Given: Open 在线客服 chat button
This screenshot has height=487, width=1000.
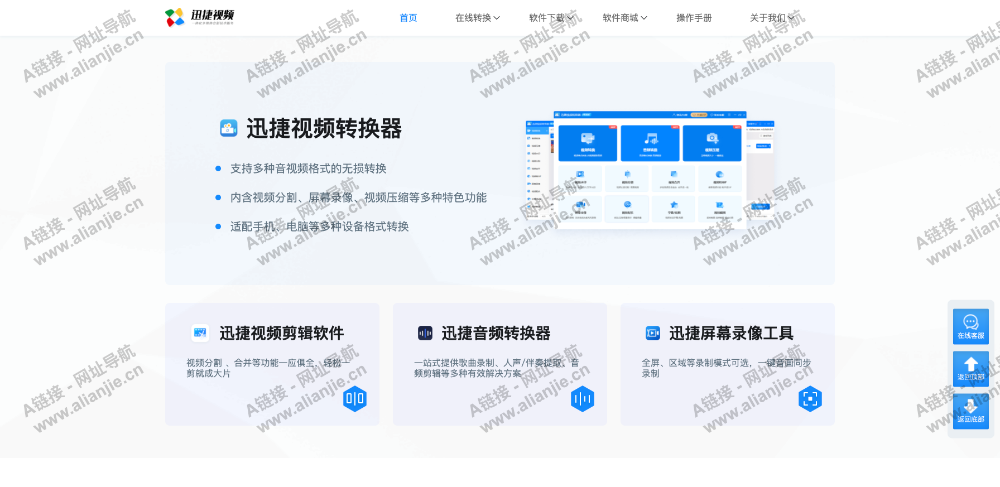Looking at the screenshot, I should [971, 326].
